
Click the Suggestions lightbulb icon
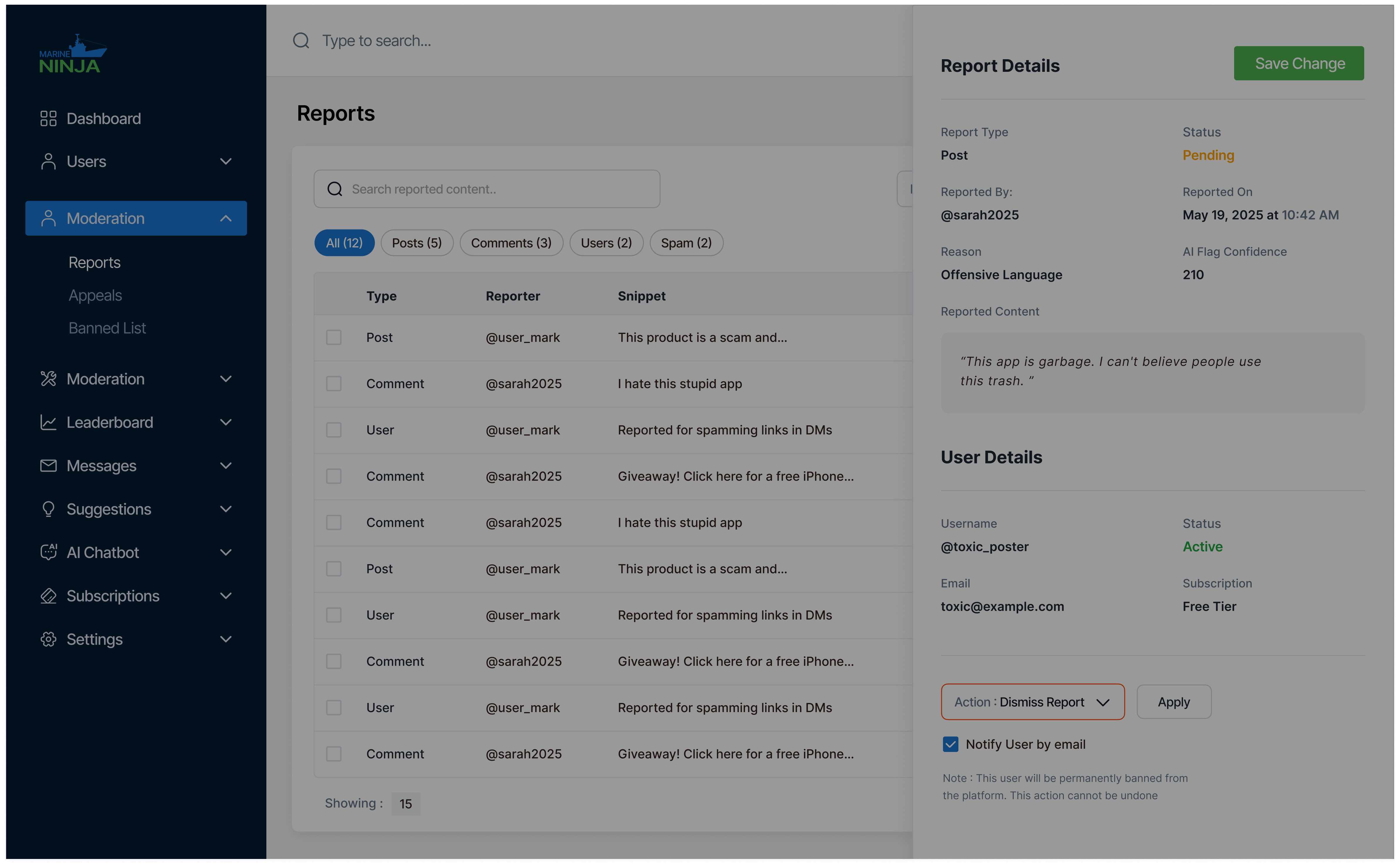(x=48, y=509)
